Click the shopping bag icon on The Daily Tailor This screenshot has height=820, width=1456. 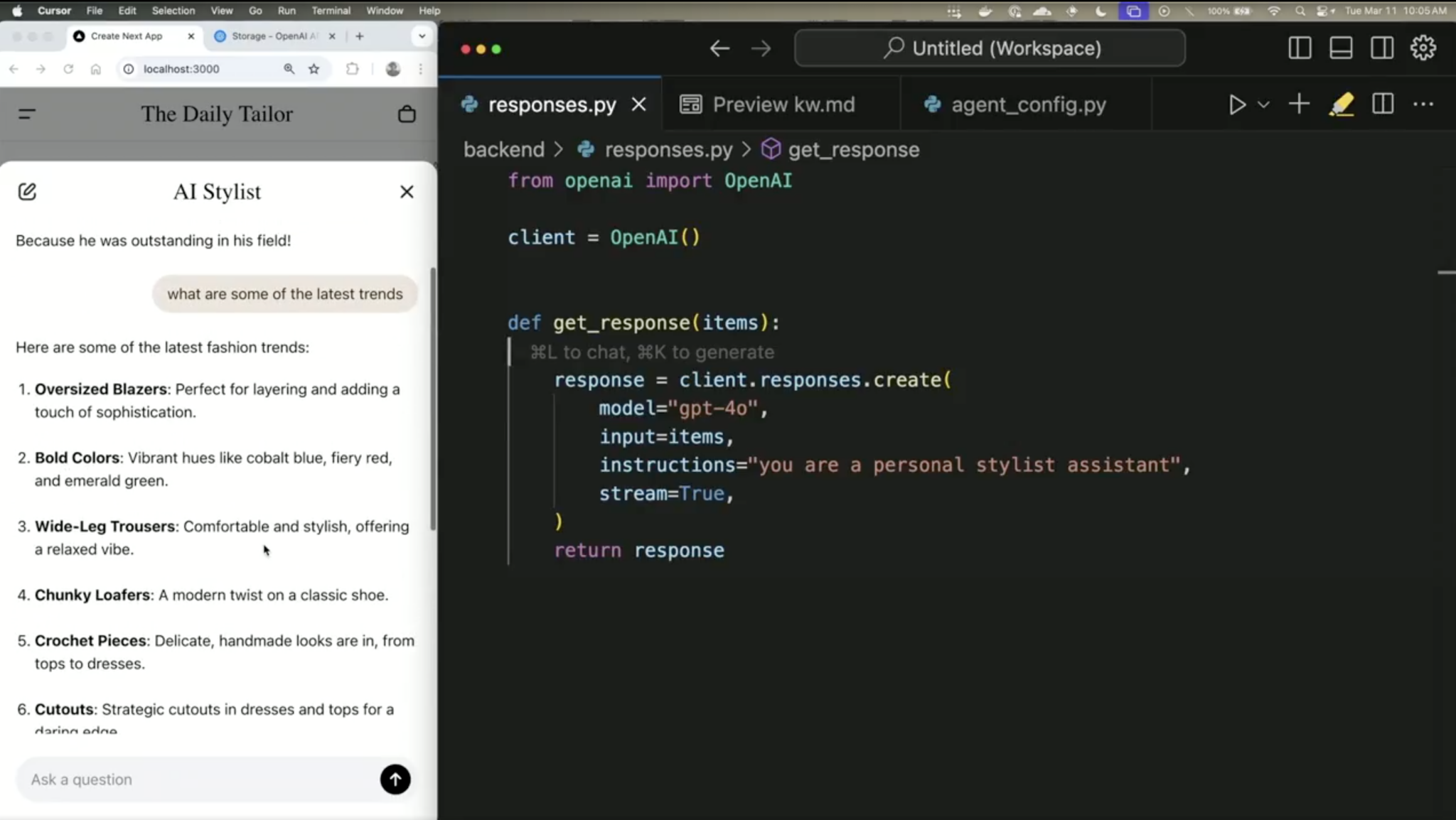tap(407, 114)
